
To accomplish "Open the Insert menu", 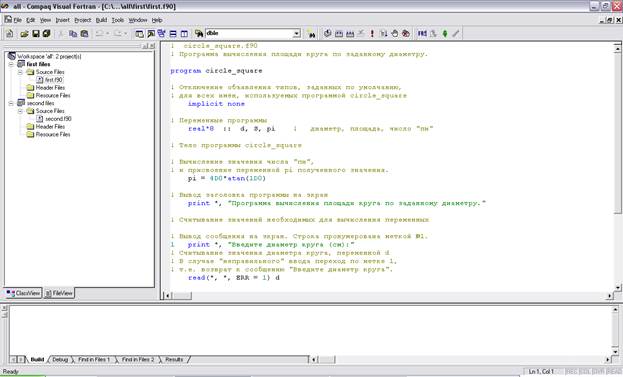I will 62,20.
